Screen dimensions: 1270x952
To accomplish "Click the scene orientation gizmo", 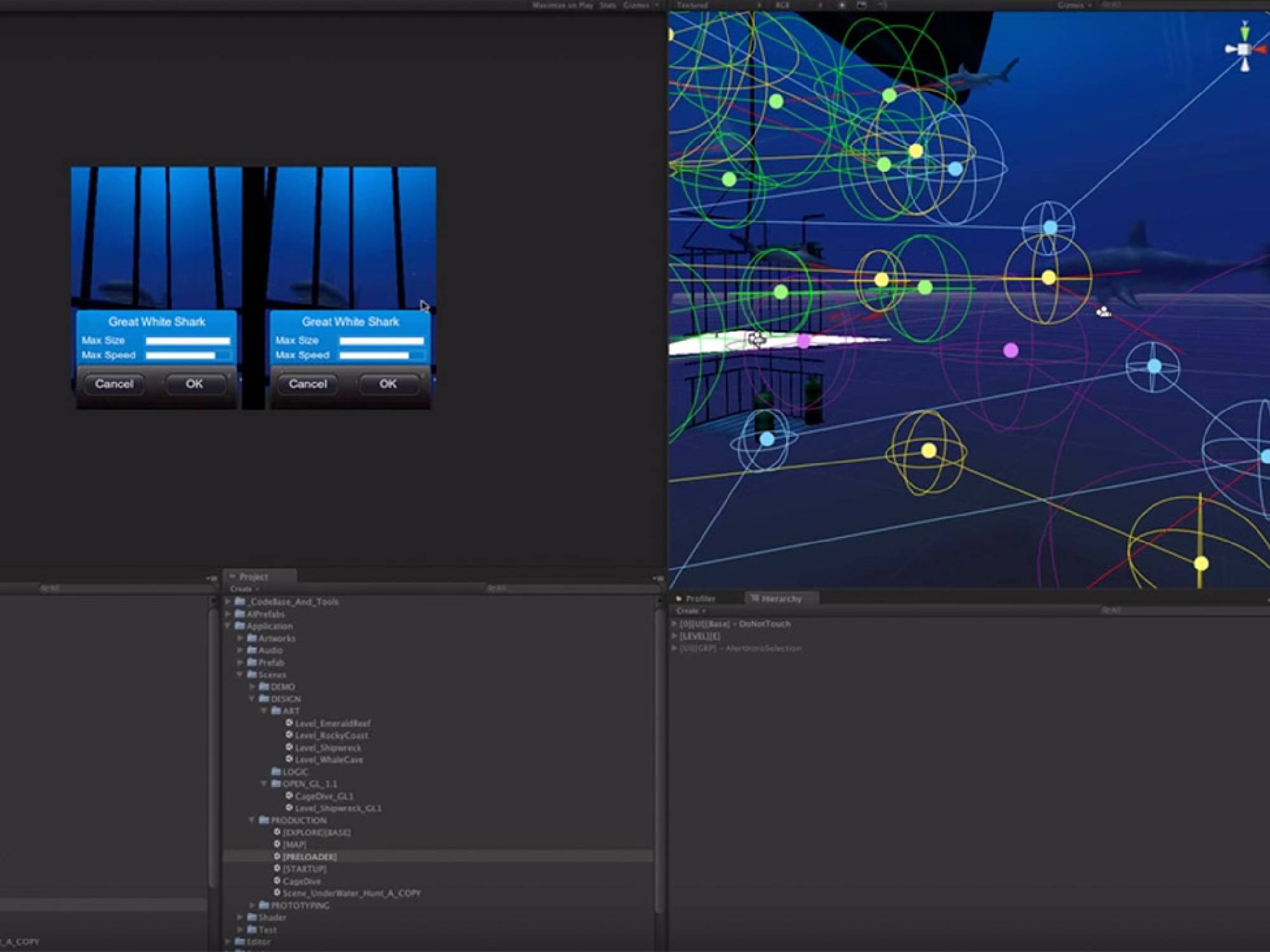I will 1244,48.
